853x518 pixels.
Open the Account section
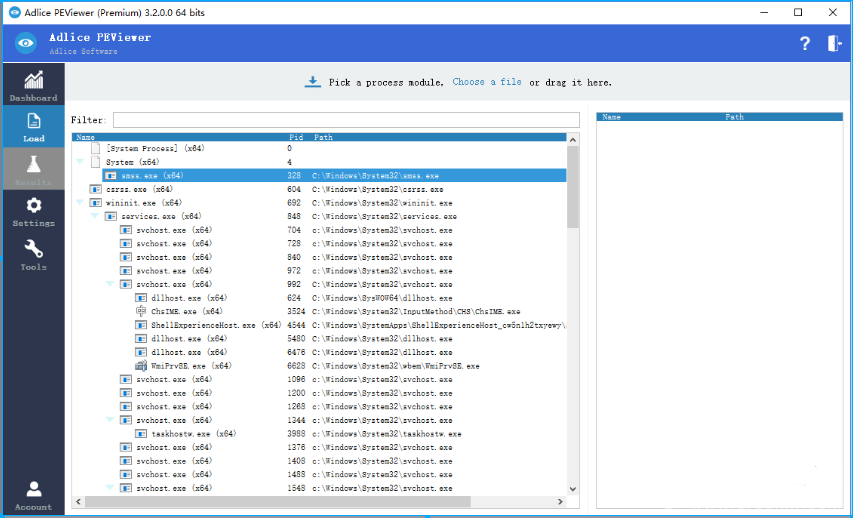33,495
